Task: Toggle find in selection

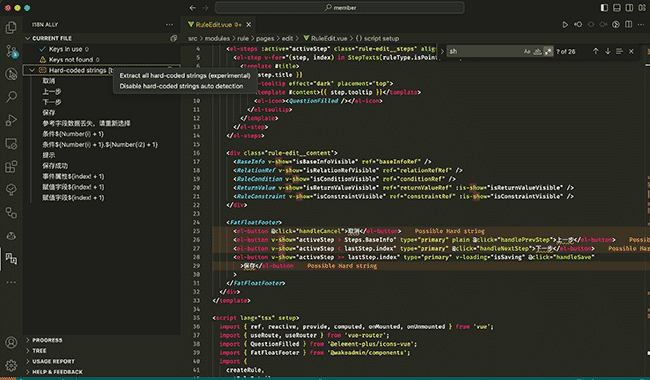Action: click(619, 51)
